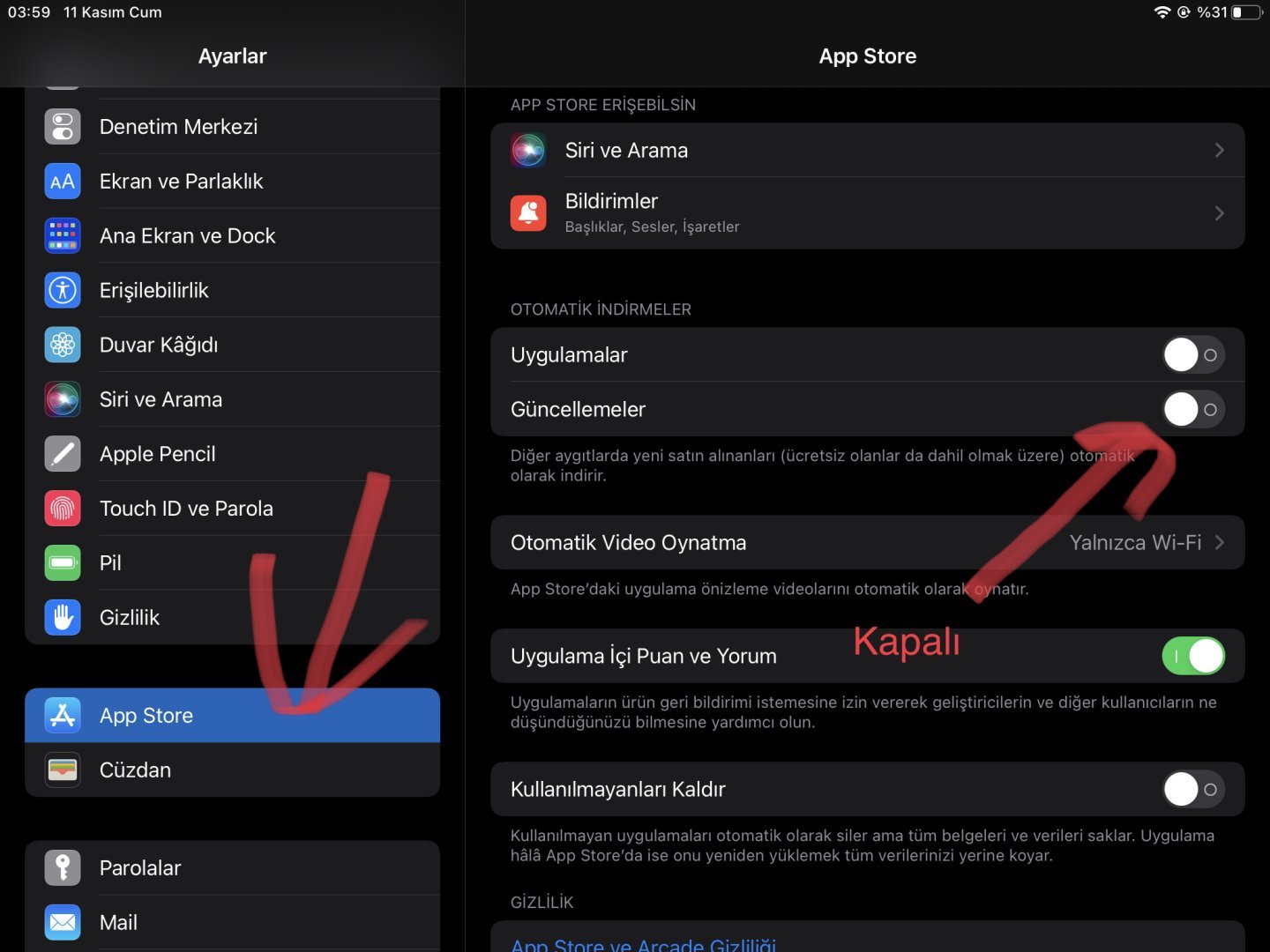Select Siri ve Arama in sidebar
Image resolution: width=1270 pixels, height=952 pixels.
coord(233,399)
